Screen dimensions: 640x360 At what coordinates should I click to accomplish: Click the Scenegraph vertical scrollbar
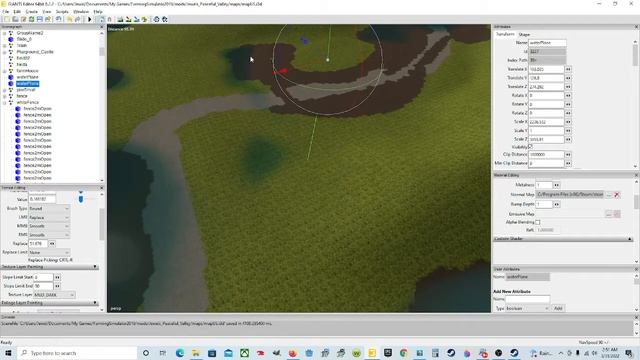click(102, 51)
